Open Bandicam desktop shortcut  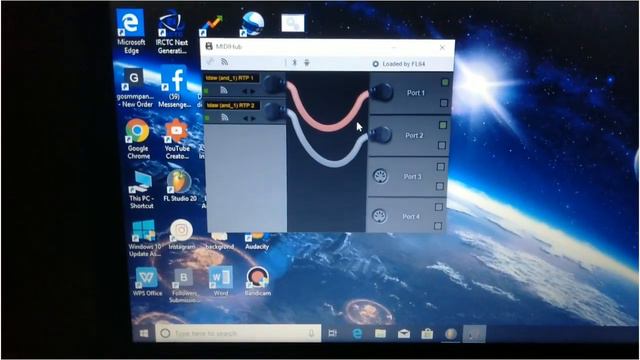tap(258, 281)
